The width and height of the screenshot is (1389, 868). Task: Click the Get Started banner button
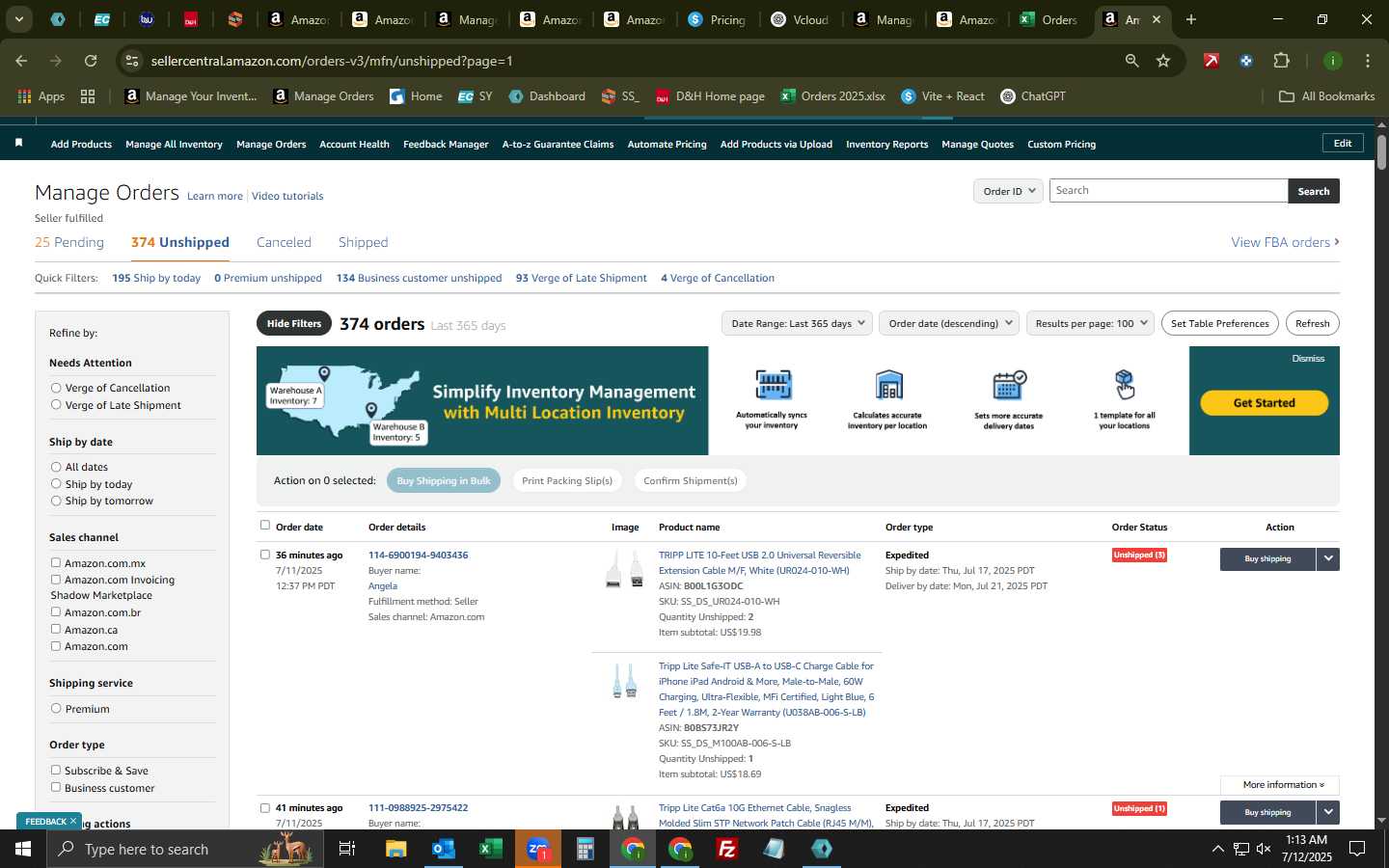[1264, 403]
